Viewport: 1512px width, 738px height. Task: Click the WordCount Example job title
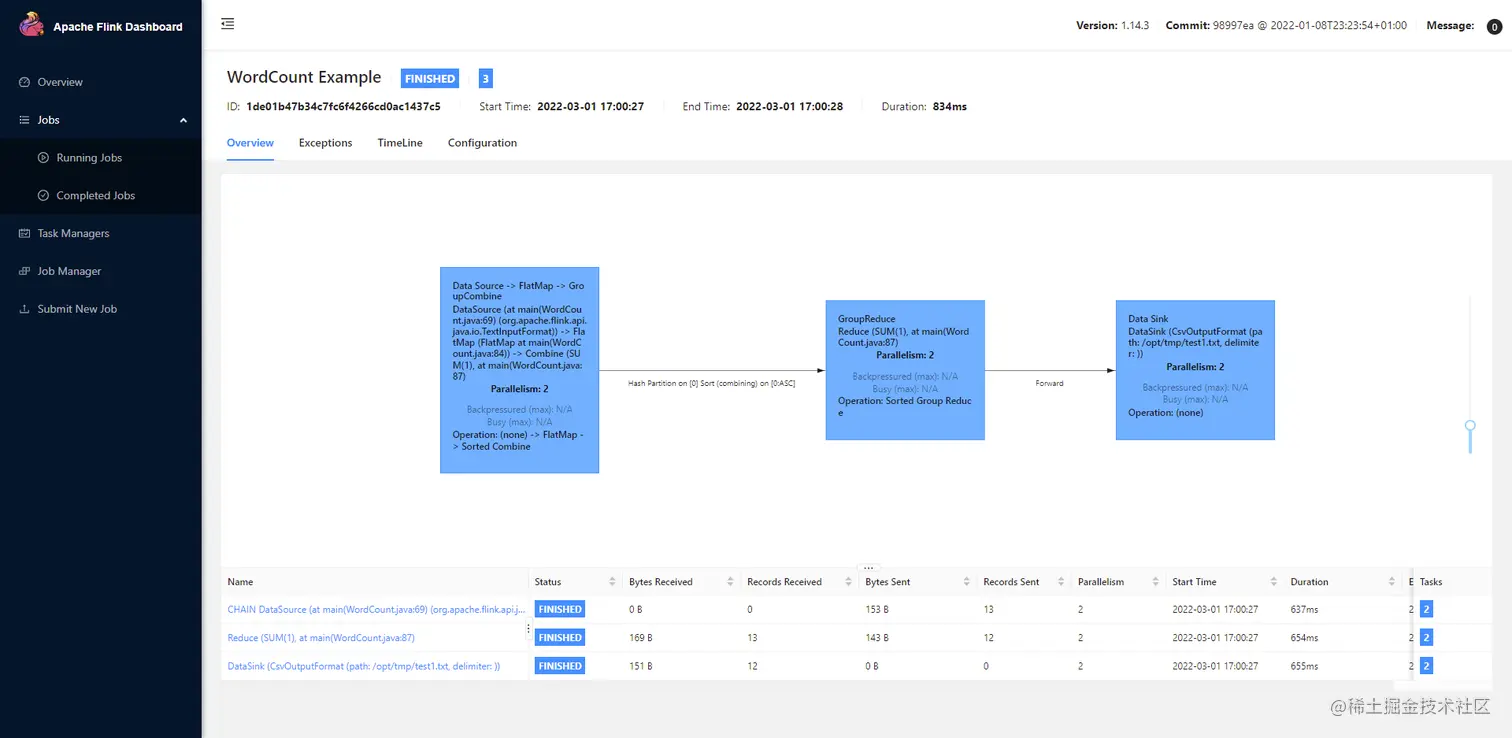[x=304, y=78]
